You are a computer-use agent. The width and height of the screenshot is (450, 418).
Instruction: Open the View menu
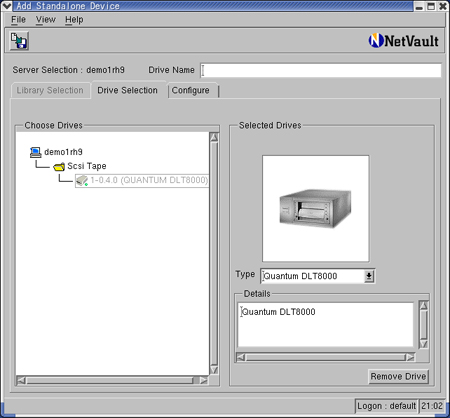tap(46, 20)
